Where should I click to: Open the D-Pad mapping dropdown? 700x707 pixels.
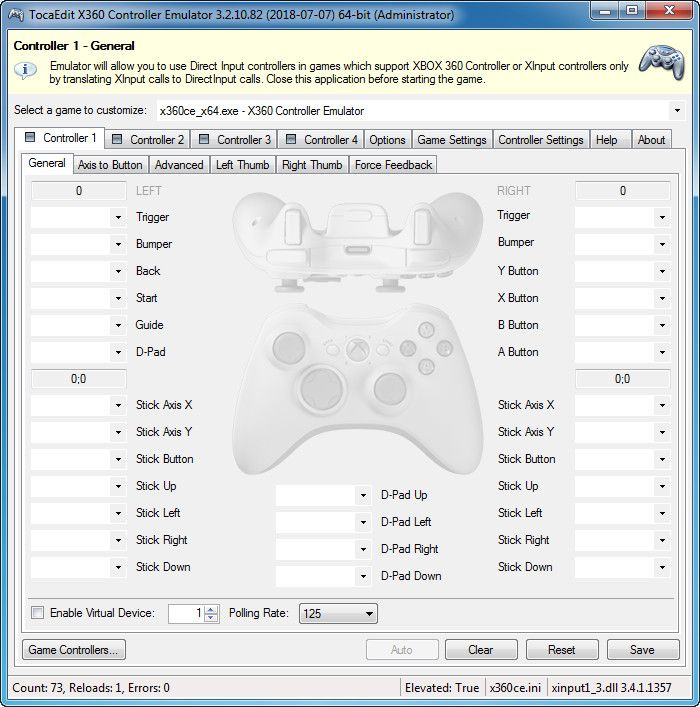(x=118, y=352)
